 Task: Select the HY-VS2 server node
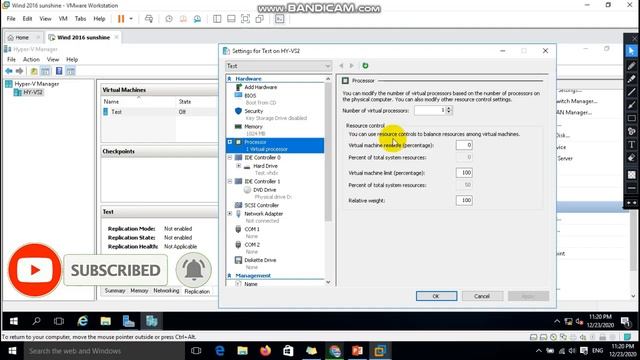pyautogui.click(x=33, y=92)
